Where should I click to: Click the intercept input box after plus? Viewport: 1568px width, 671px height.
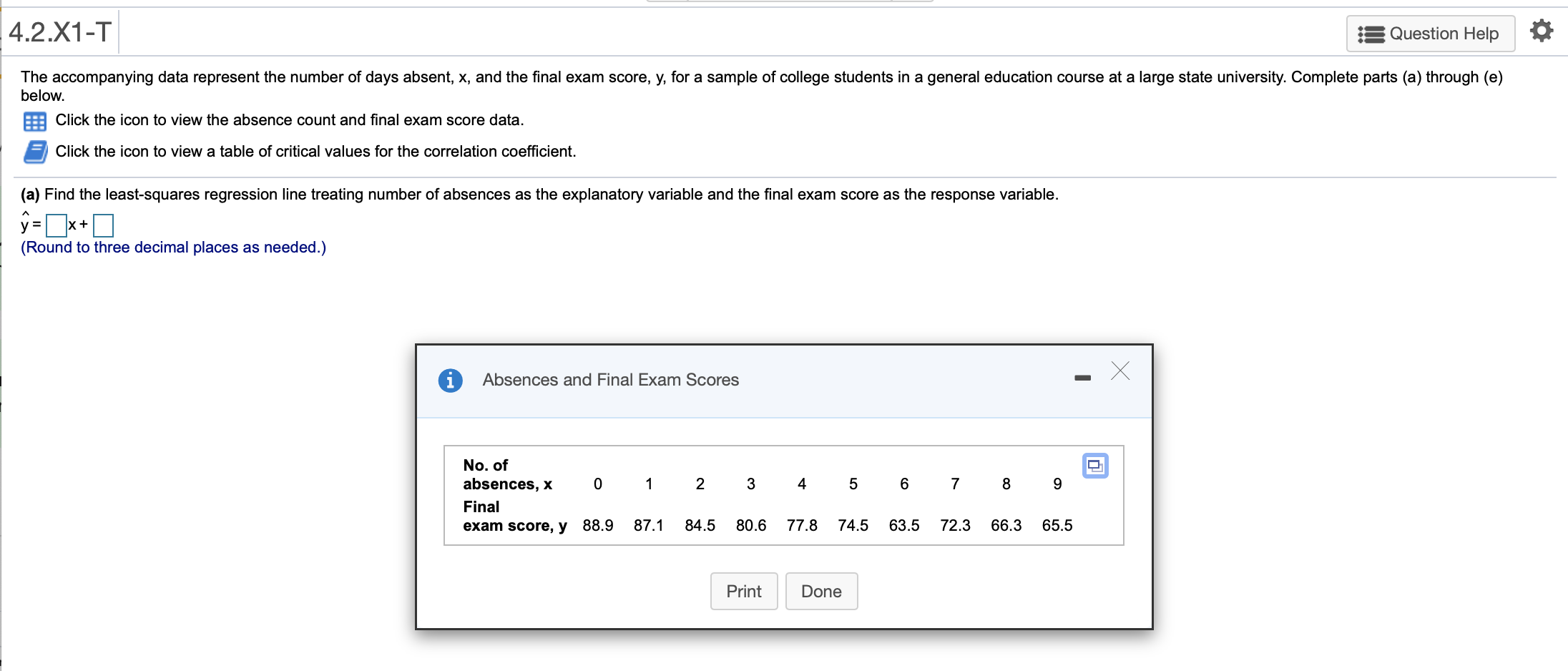103,225
